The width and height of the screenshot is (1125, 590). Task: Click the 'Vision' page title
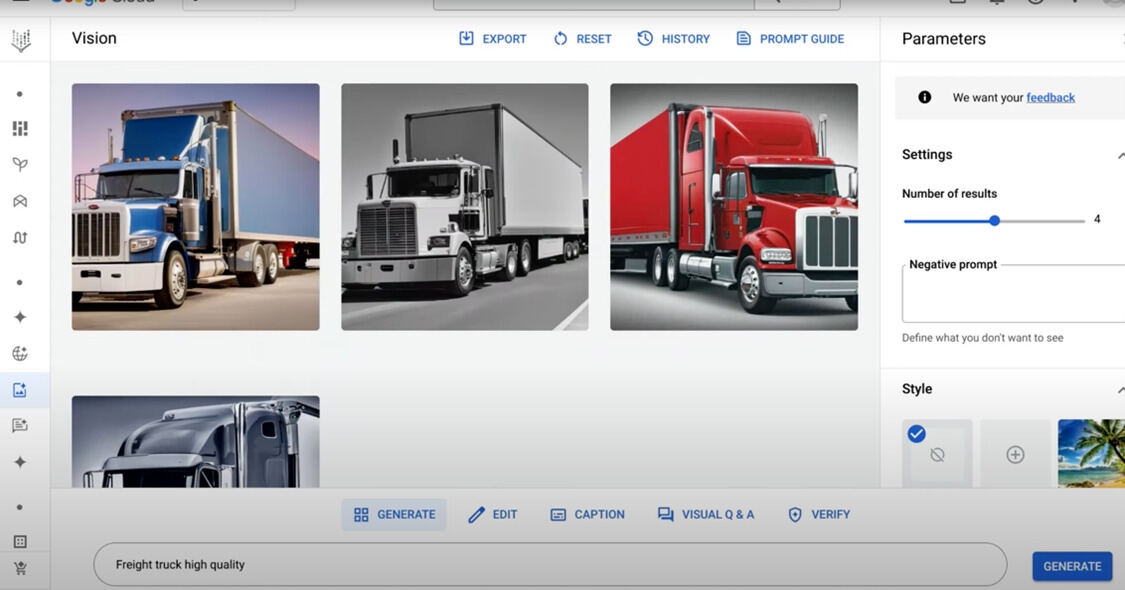(94, 38)
